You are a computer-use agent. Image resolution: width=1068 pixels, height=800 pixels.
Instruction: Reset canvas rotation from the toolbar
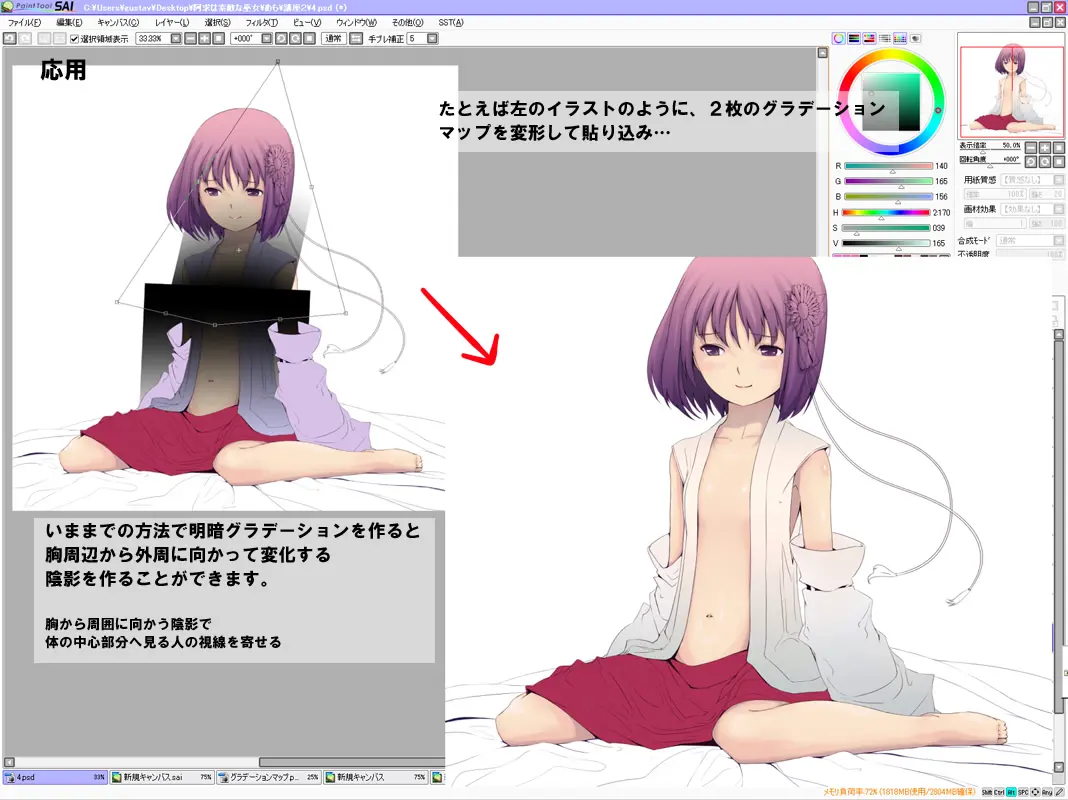coord(310,39)
